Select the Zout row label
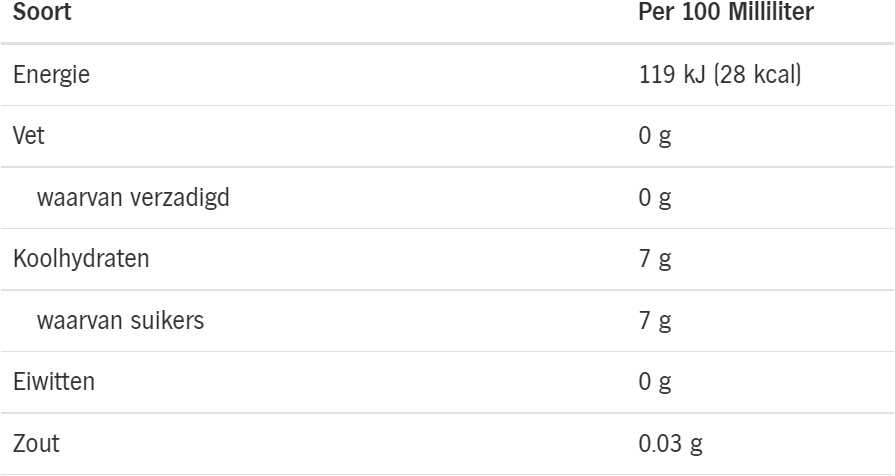The width and height of the screenshot is (895, 476). pos(36,443)
